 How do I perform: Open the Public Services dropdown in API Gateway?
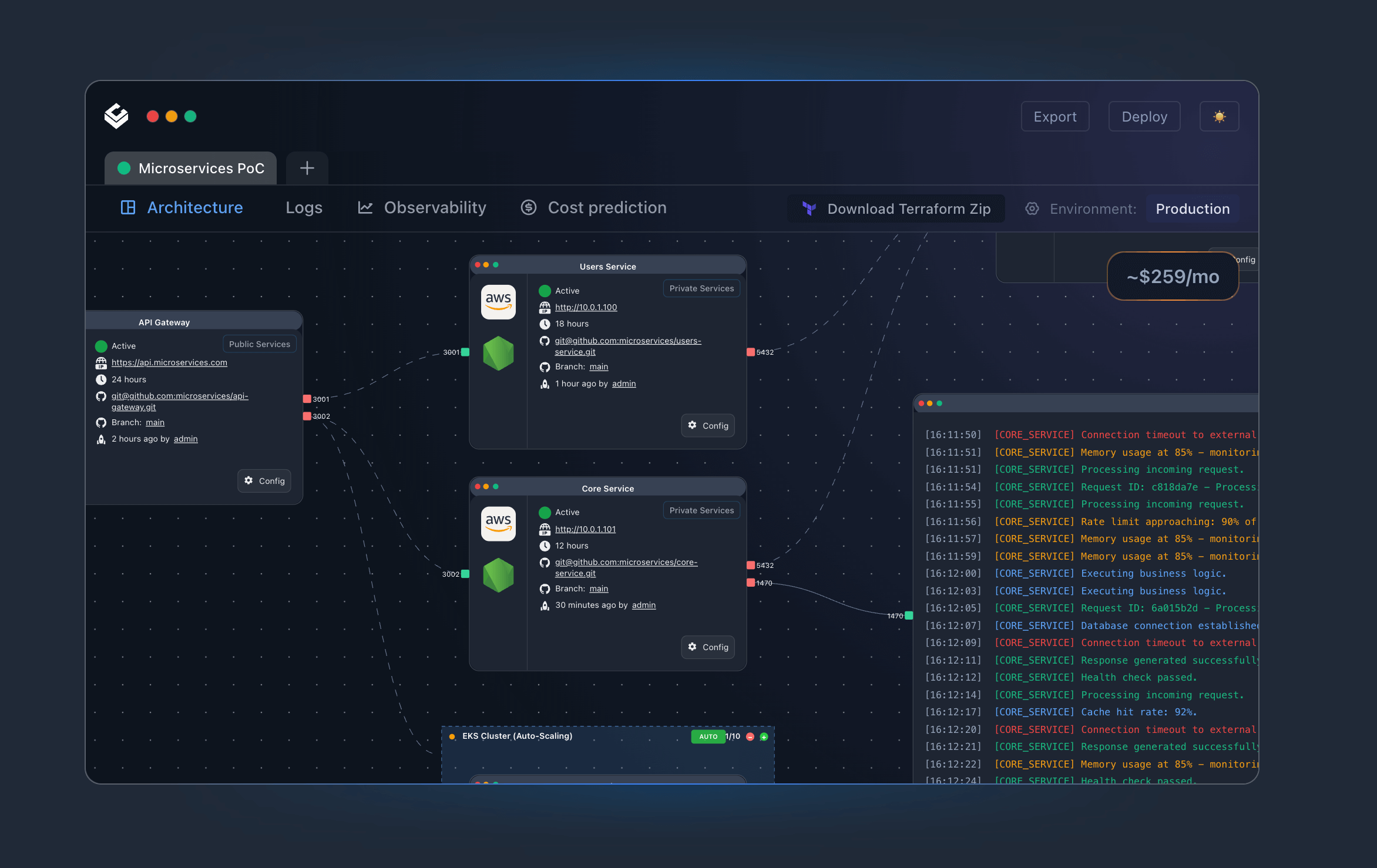tap(259, 344)
